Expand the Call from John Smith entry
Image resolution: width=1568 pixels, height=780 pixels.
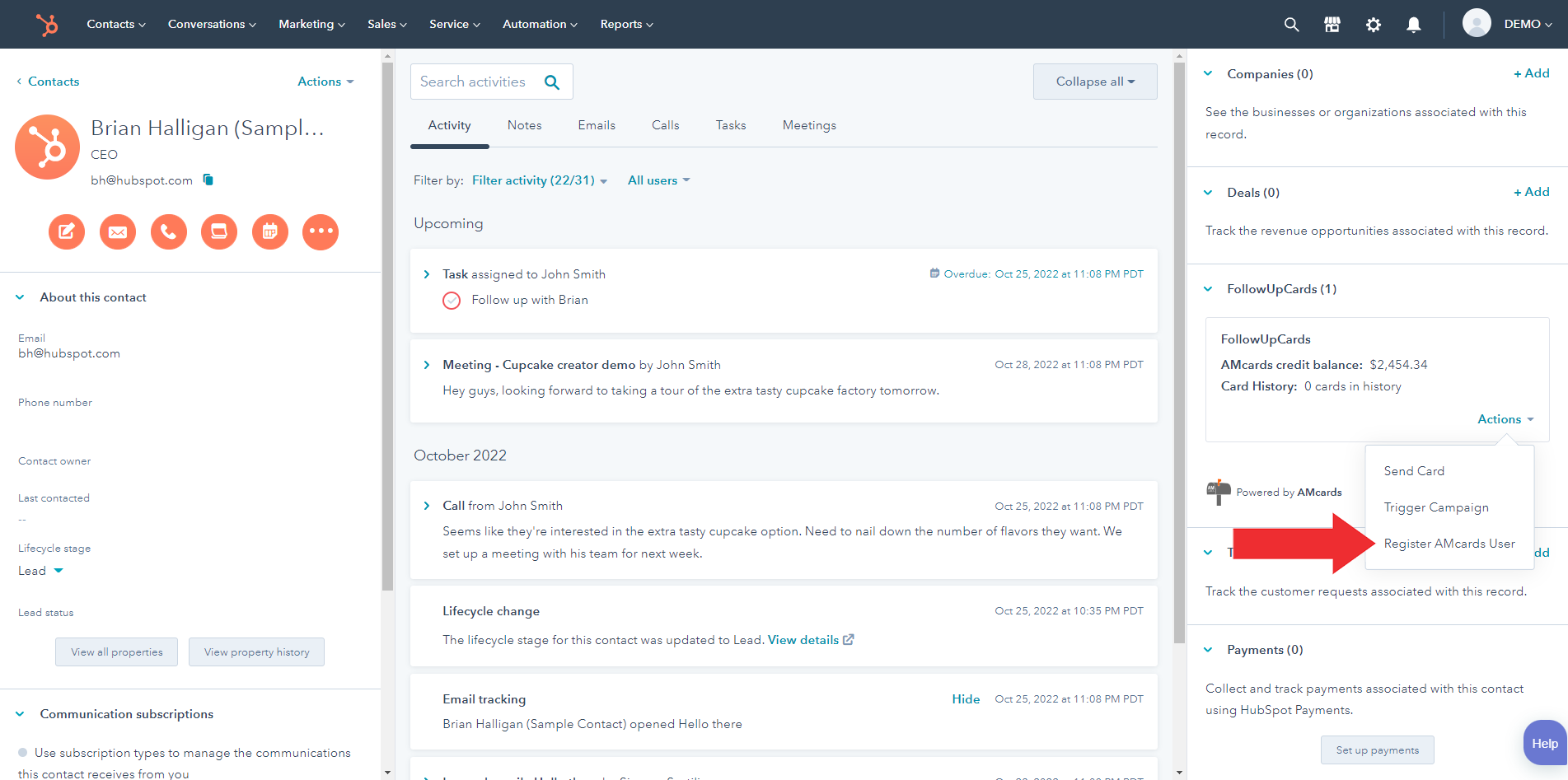tap(426, 506)
